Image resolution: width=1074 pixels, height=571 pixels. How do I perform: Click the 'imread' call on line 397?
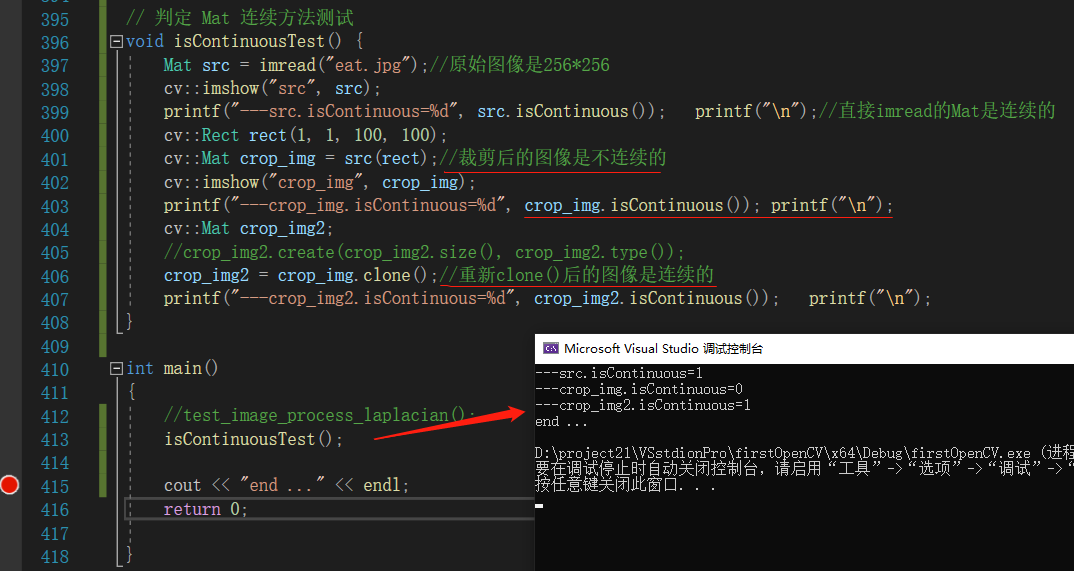[287, 65]
